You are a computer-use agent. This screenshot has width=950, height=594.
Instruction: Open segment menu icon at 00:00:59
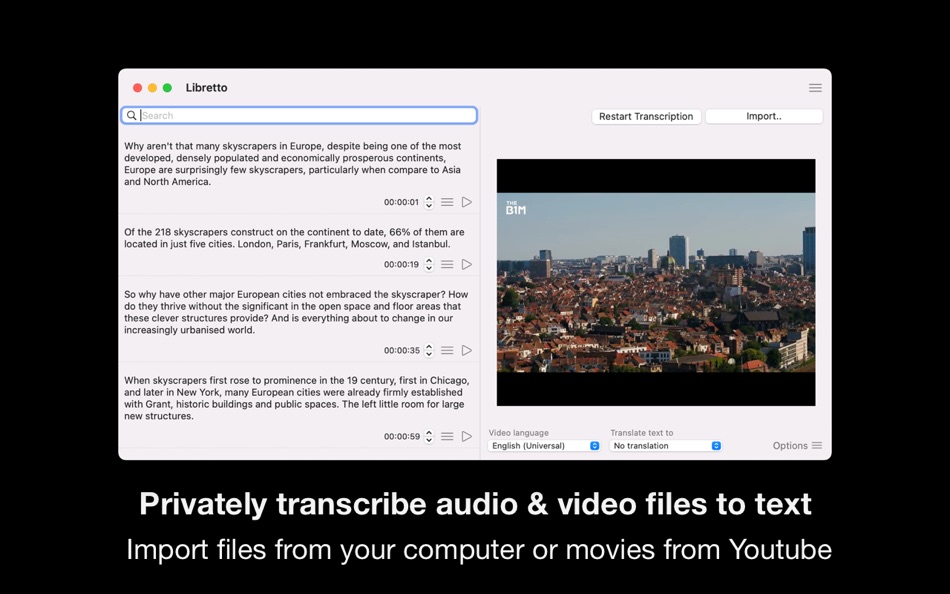pos(447,436)
